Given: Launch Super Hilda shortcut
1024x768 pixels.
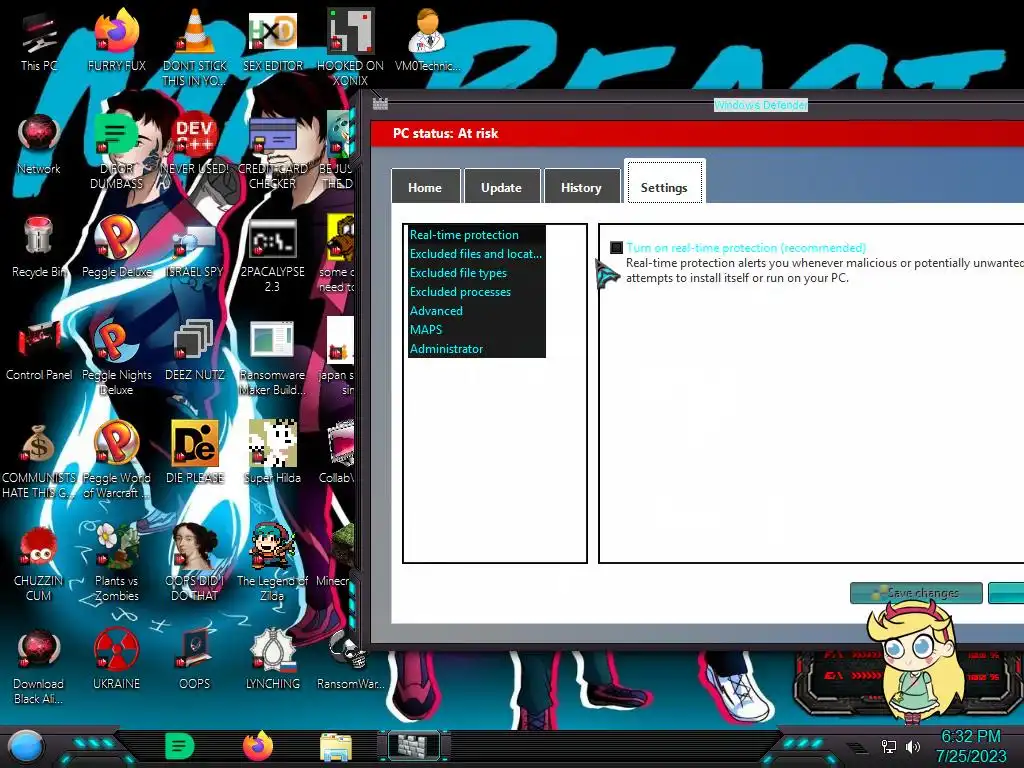Looking at the screenshot, I should pos(272,453).
